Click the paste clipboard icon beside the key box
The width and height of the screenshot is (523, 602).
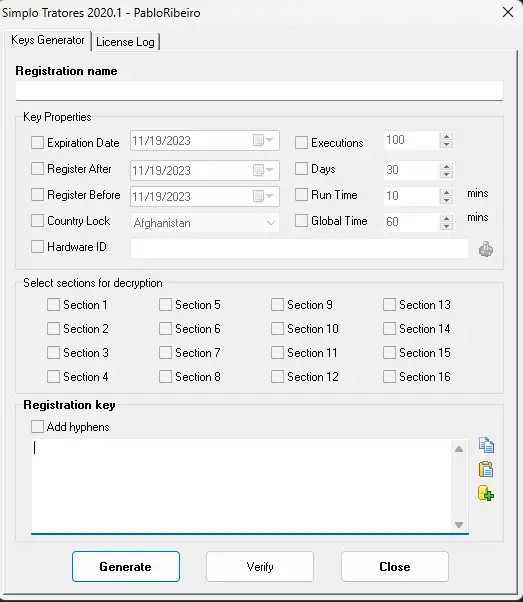pos(486,469)
